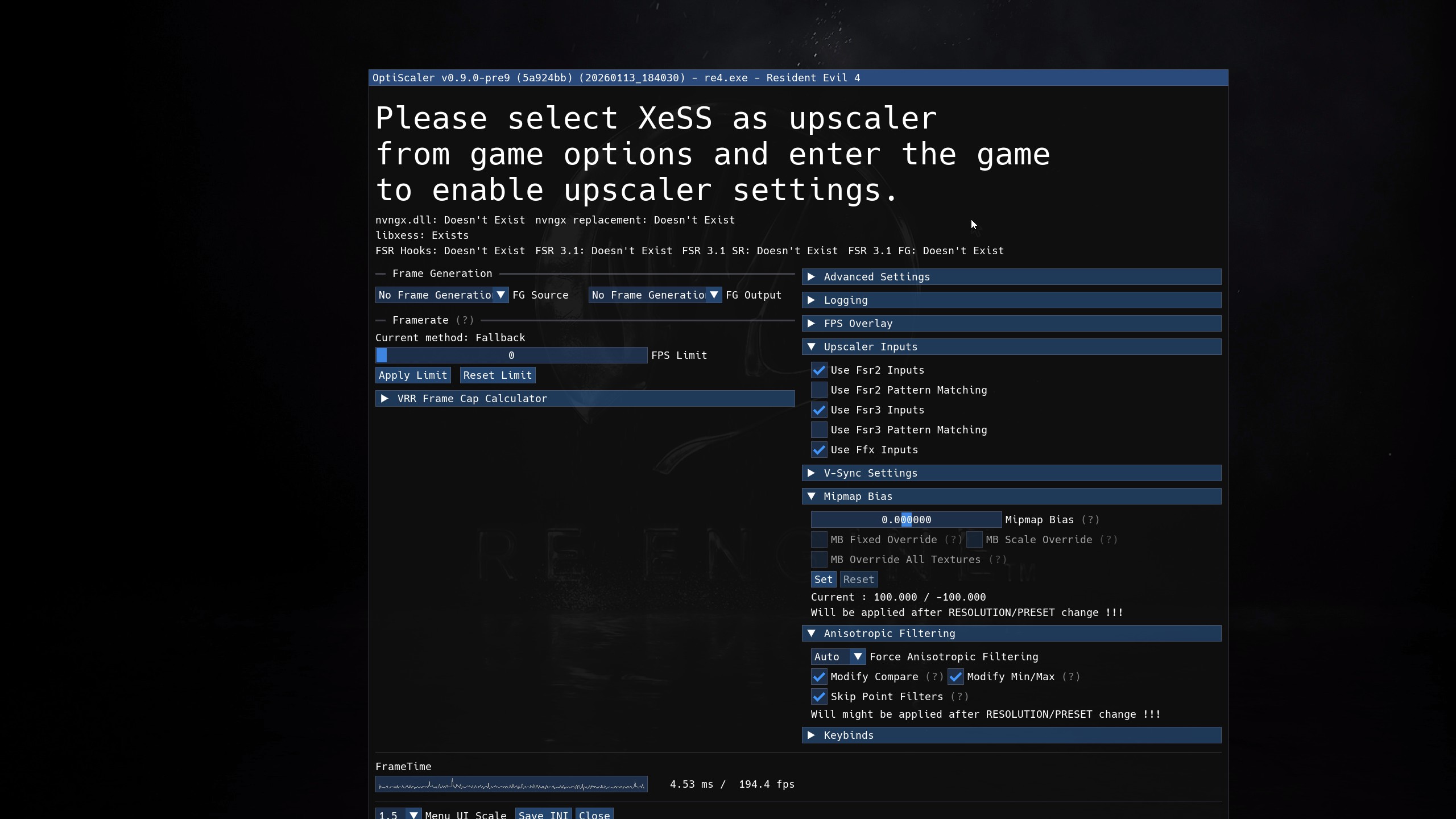
Task: Click the help marker next to Skip Point Filters
Action: (959, 697)
